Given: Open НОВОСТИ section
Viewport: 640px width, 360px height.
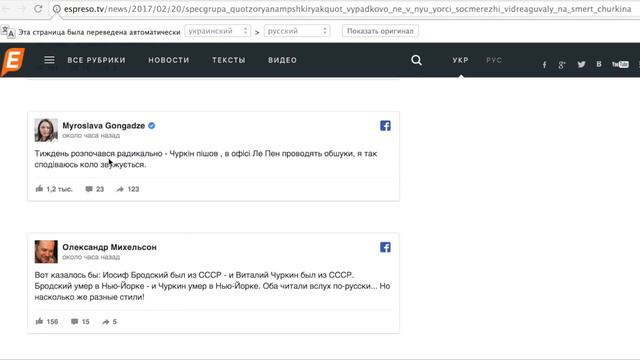Looking at the screenshot, I should pyautogui.click(x=169, y=60).
